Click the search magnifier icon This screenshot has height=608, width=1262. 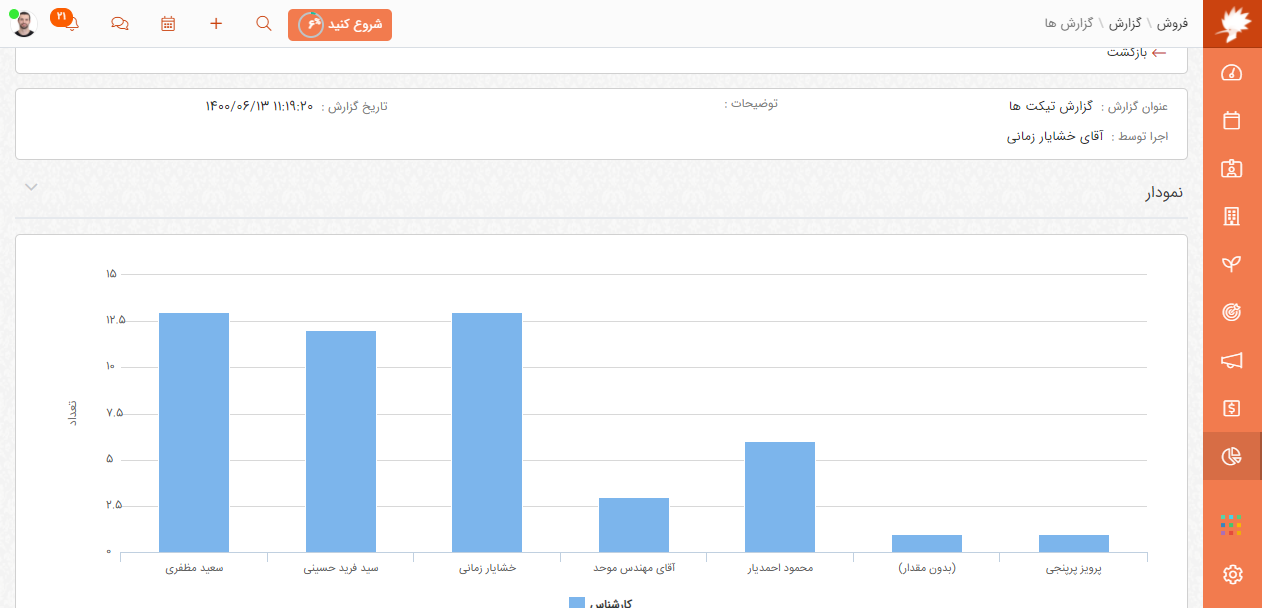point(264,24)
